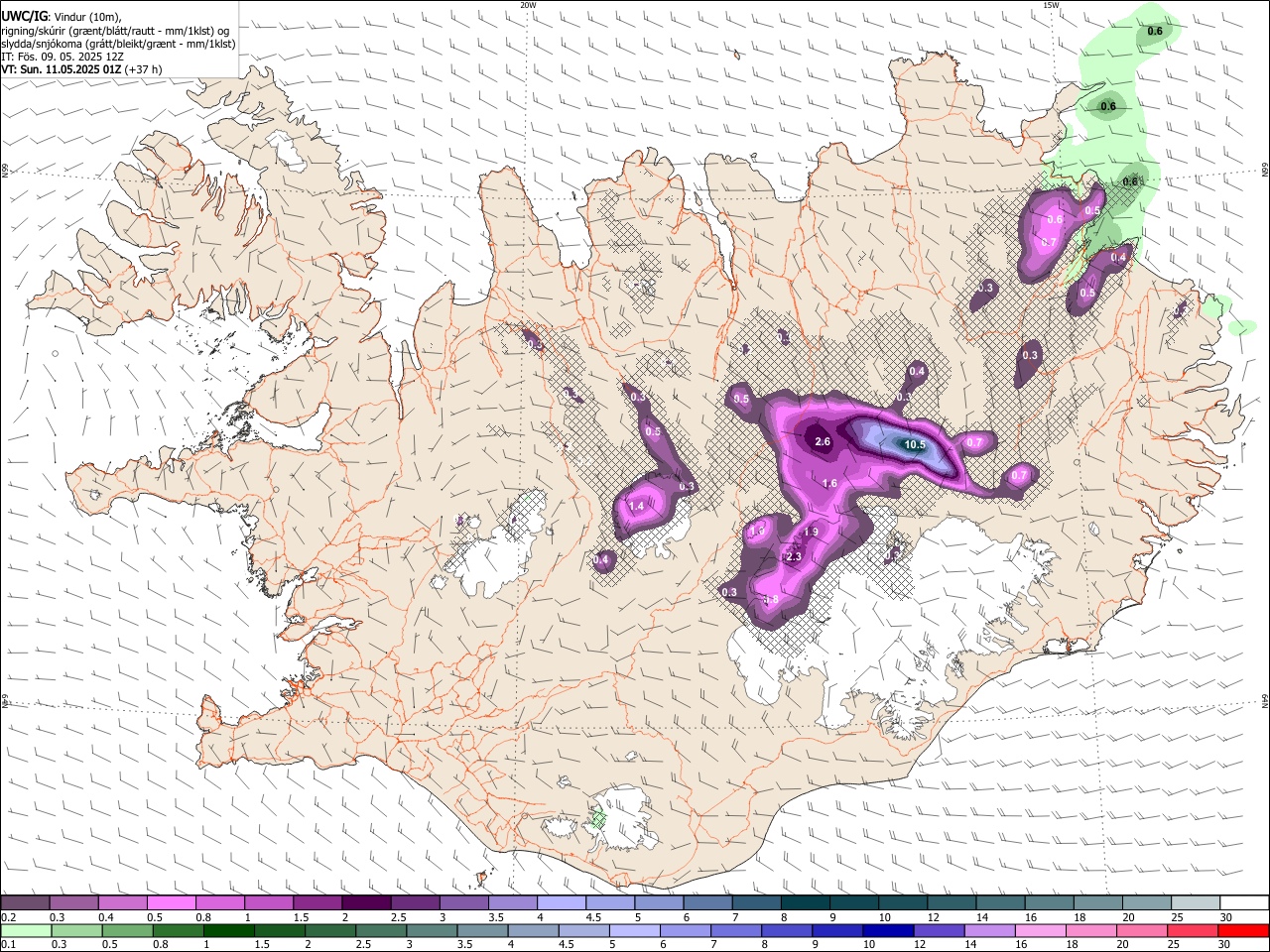Pick lower legend swatch between 7 and 8
The height and width of the screenshot is (952, 1270).
tap(736, 930)
